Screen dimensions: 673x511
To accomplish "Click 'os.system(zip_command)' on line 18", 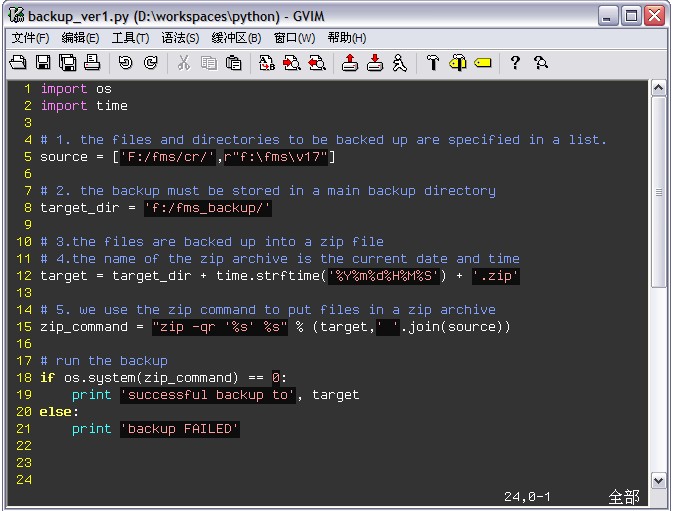I will tap(151, 378).
